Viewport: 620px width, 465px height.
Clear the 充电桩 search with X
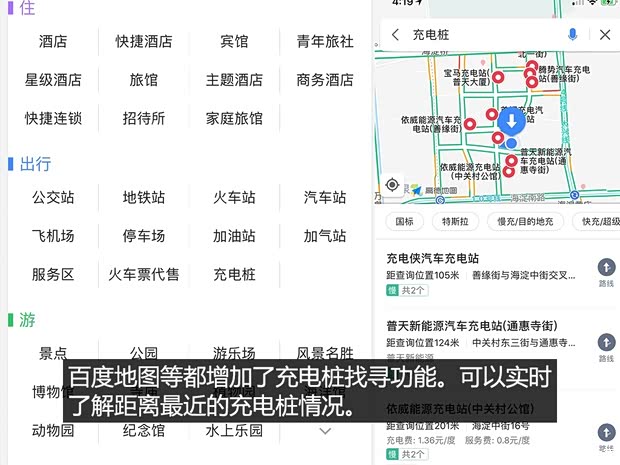coord(605,35)
